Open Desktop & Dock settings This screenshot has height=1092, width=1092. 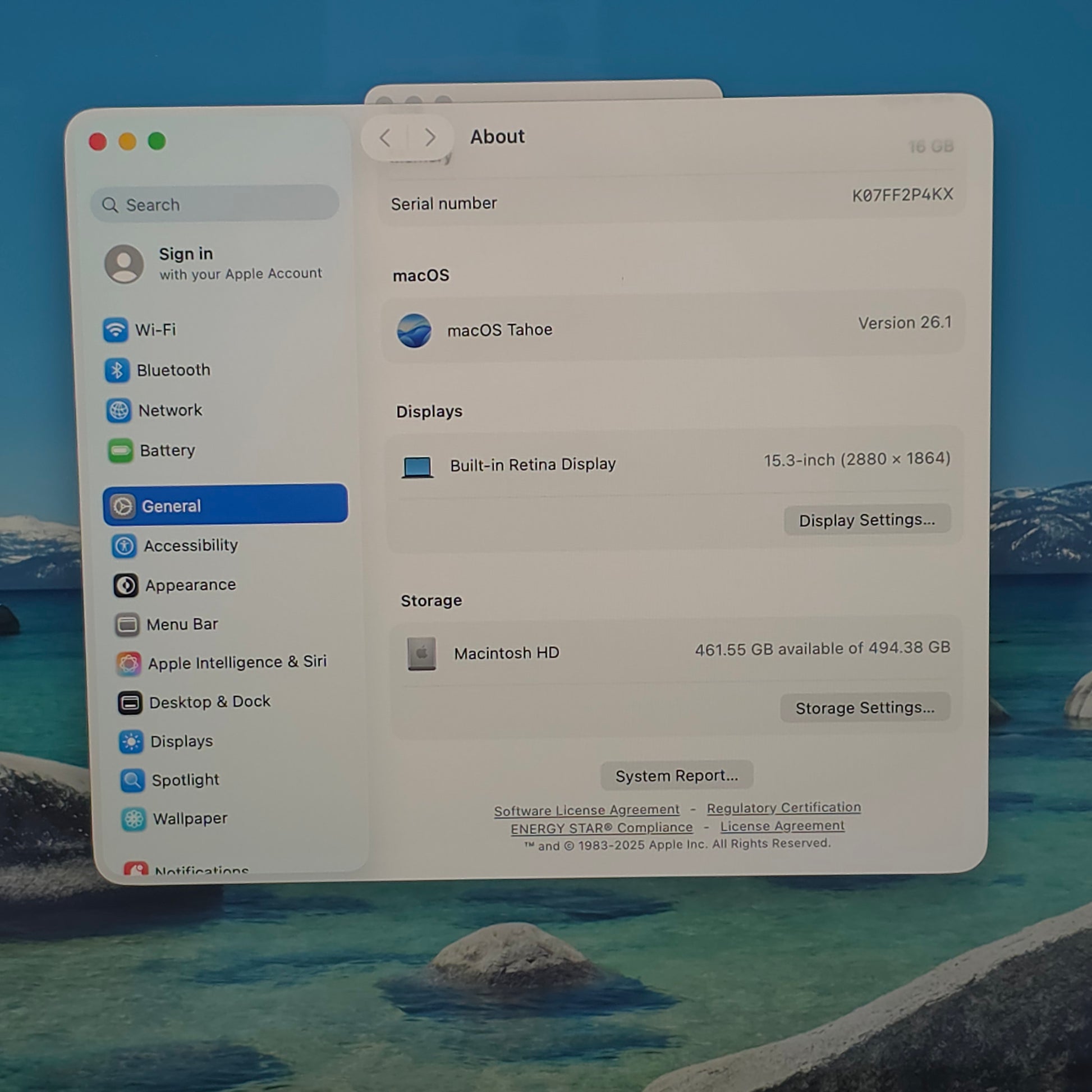point(210,702)
